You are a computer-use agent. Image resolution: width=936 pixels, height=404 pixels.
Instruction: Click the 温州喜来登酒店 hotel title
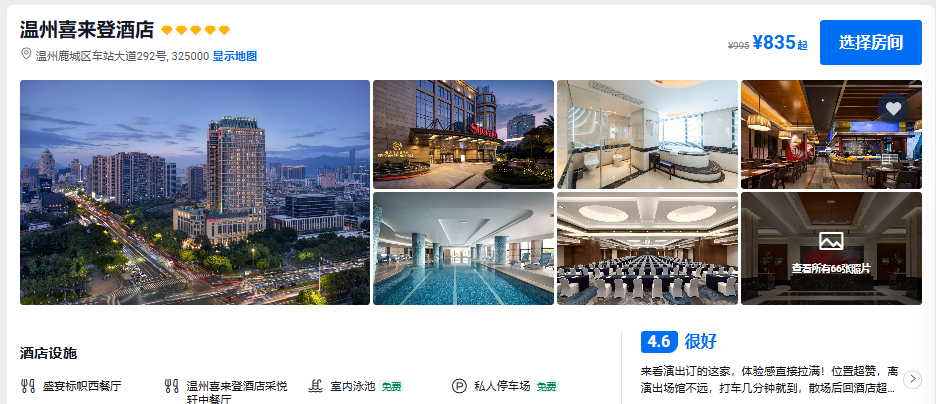tap(87, 30)
